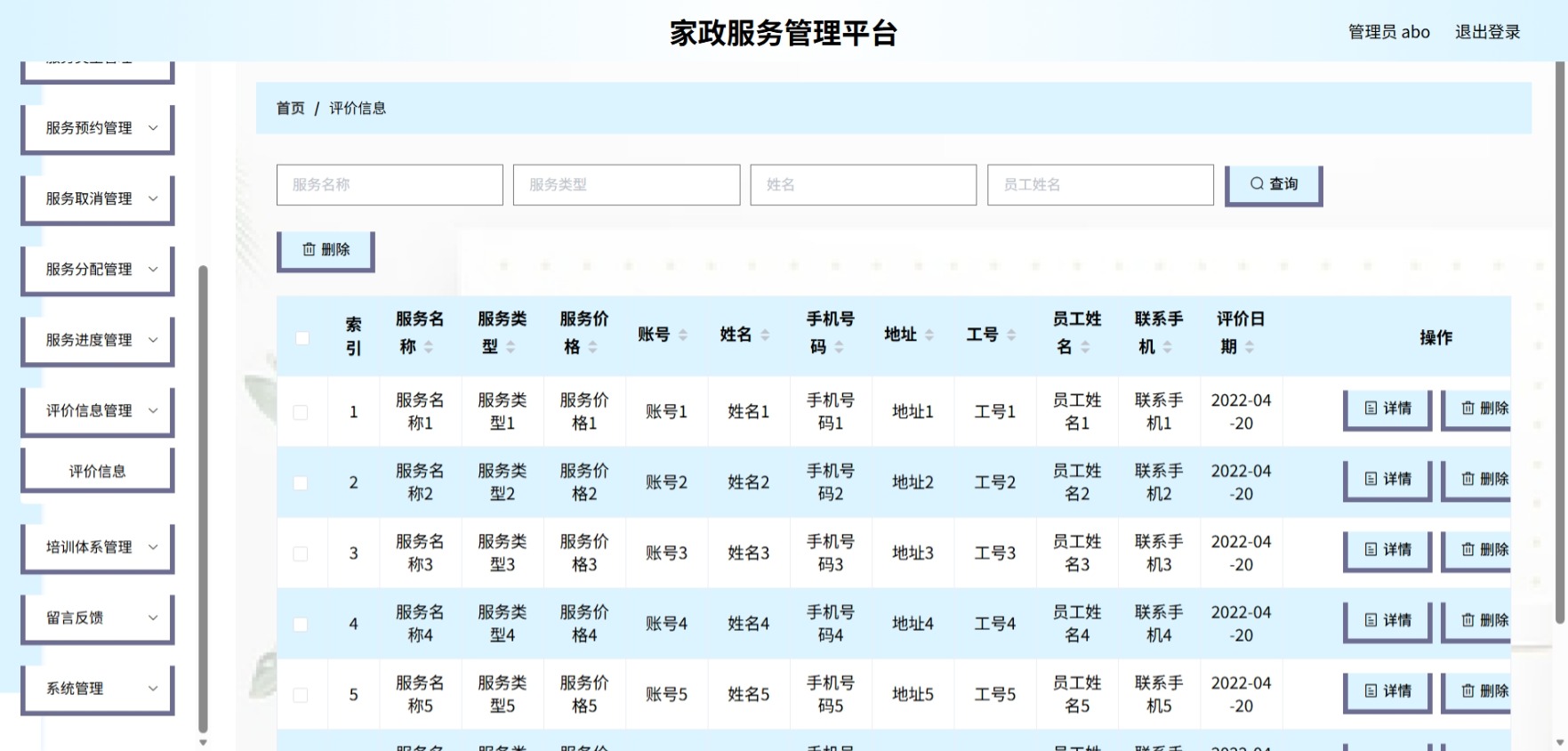Sort table by 联系手机 column arrows
The width and height of the screenshot is (1568, 751).
(x=1167, y=347)
